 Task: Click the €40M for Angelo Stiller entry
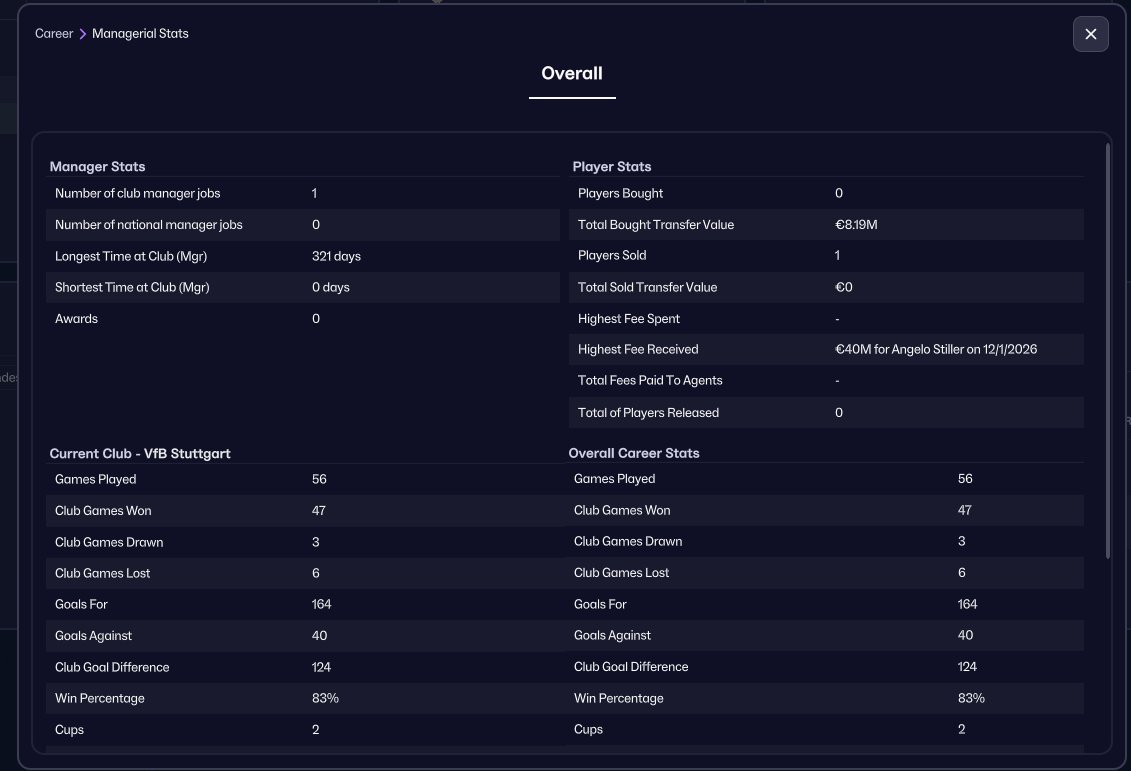click(x=936, y=349)
